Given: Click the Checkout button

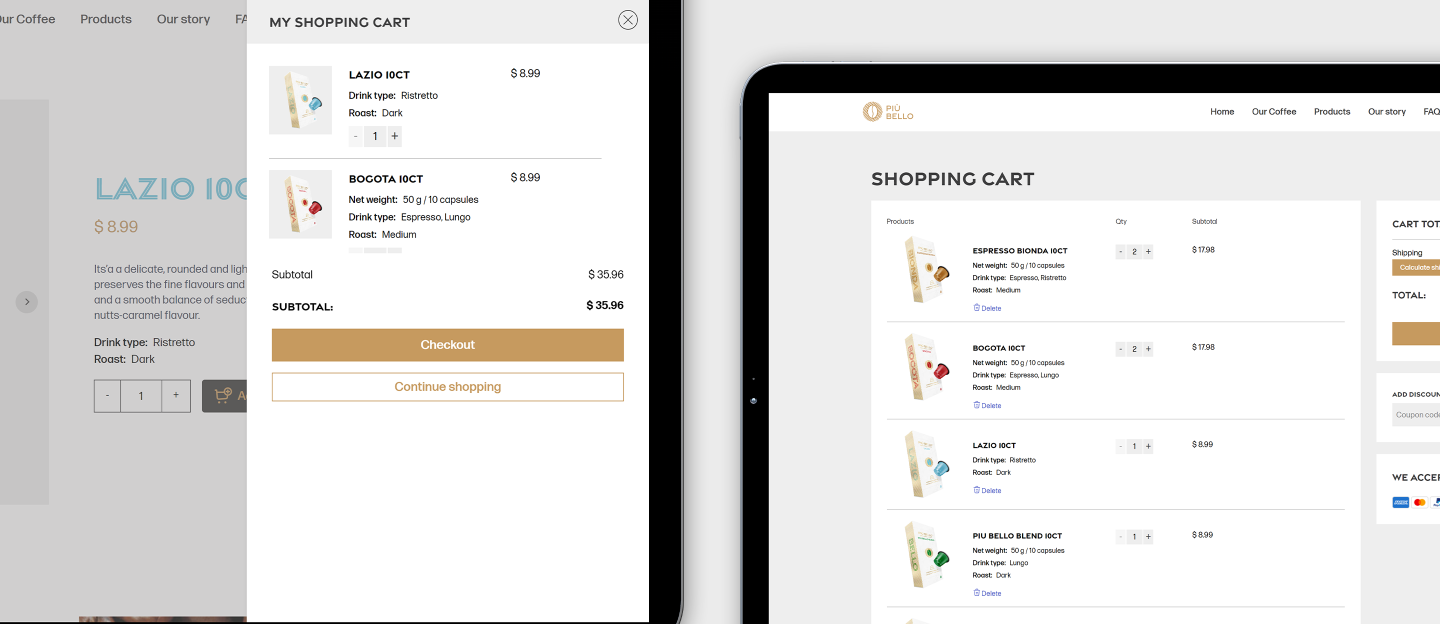Looking at the screenshot, I should 448,345.
